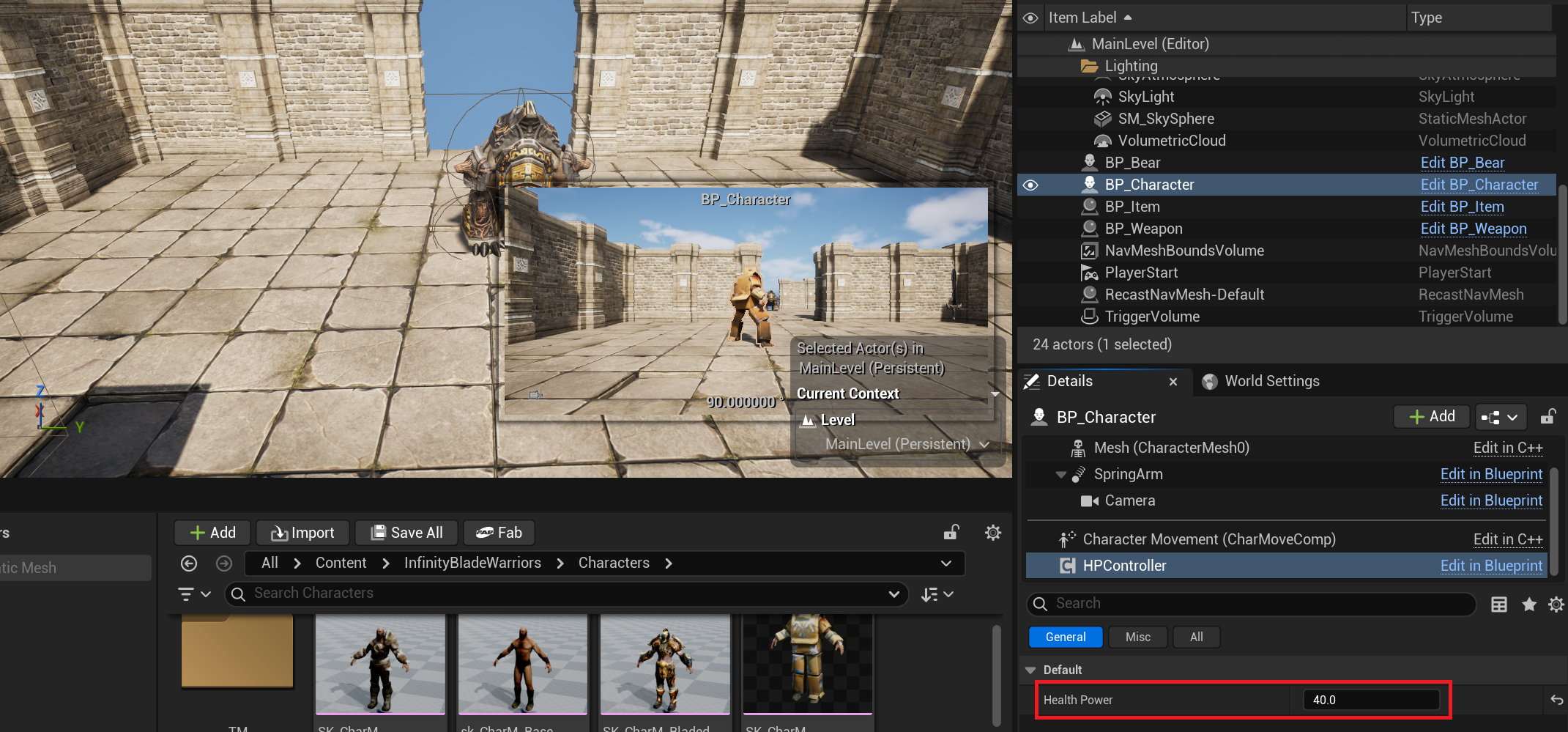Viewport: 1568px width, 732px height.
Task: Click the Health Power value field
Action: point(1371,700)
